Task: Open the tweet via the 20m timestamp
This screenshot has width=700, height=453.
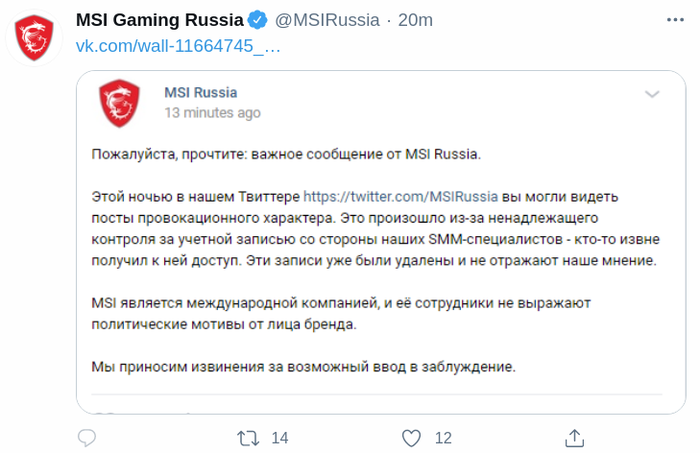Action: [x=415, y=20]
